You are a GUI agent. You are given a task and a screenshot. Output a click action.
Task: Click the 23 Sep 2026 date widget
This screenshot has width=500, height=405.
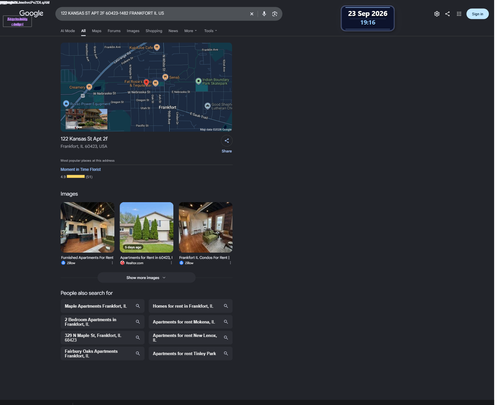(368, 18)
